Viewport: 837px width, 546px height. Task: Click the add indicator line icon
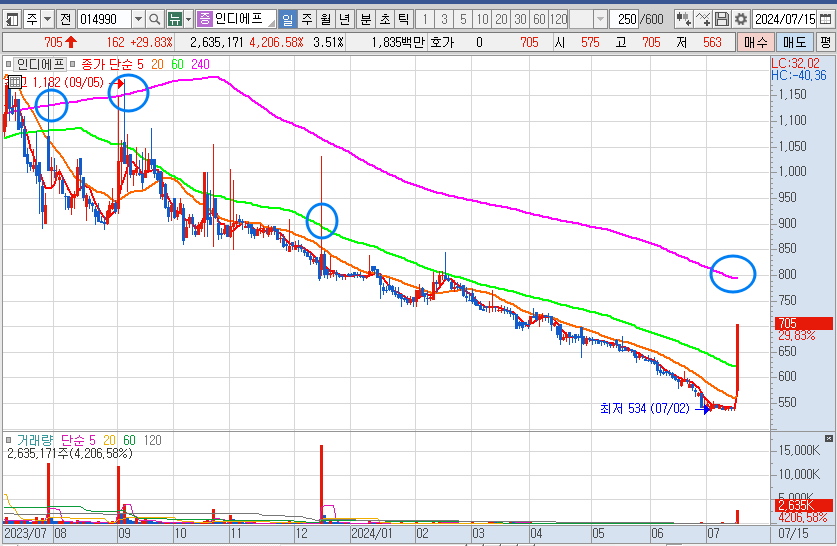tap(703, 20)
